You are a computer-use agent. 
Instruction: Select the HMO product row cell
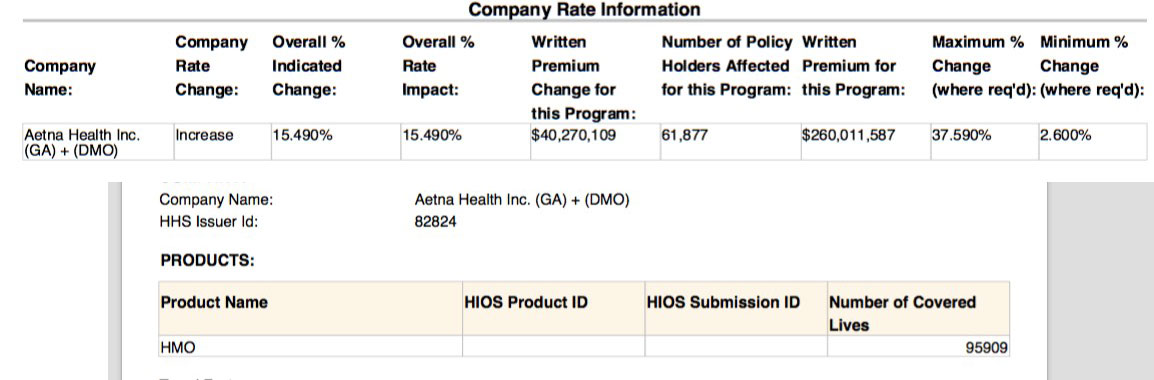[311, 347]
